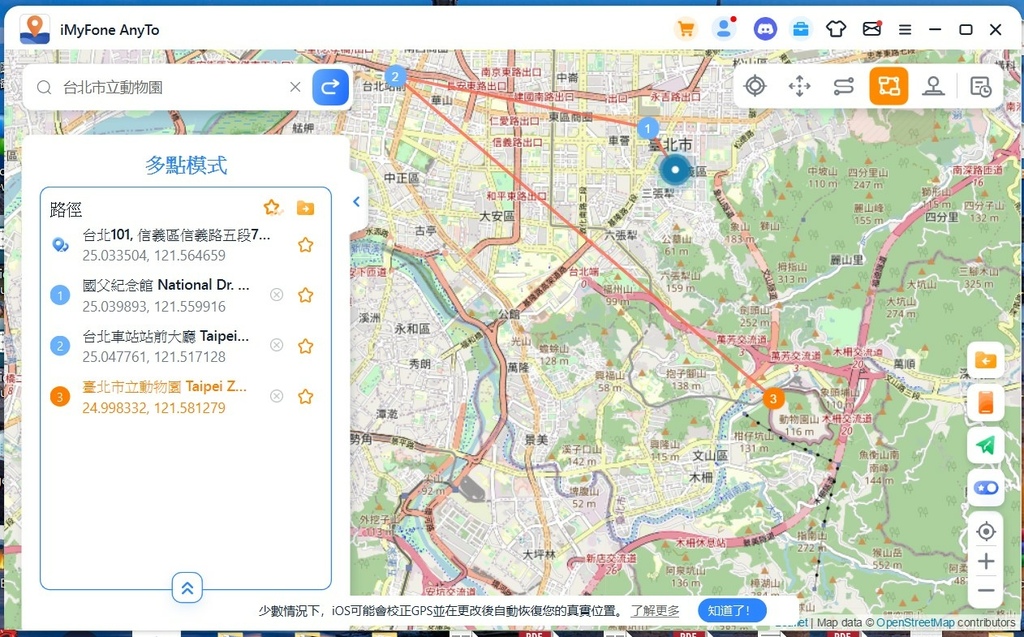Image resolution: width=1024 pixels, height=637 pixels.
Task: Collapse the side panel with left chevron
Action: (356, 201)
